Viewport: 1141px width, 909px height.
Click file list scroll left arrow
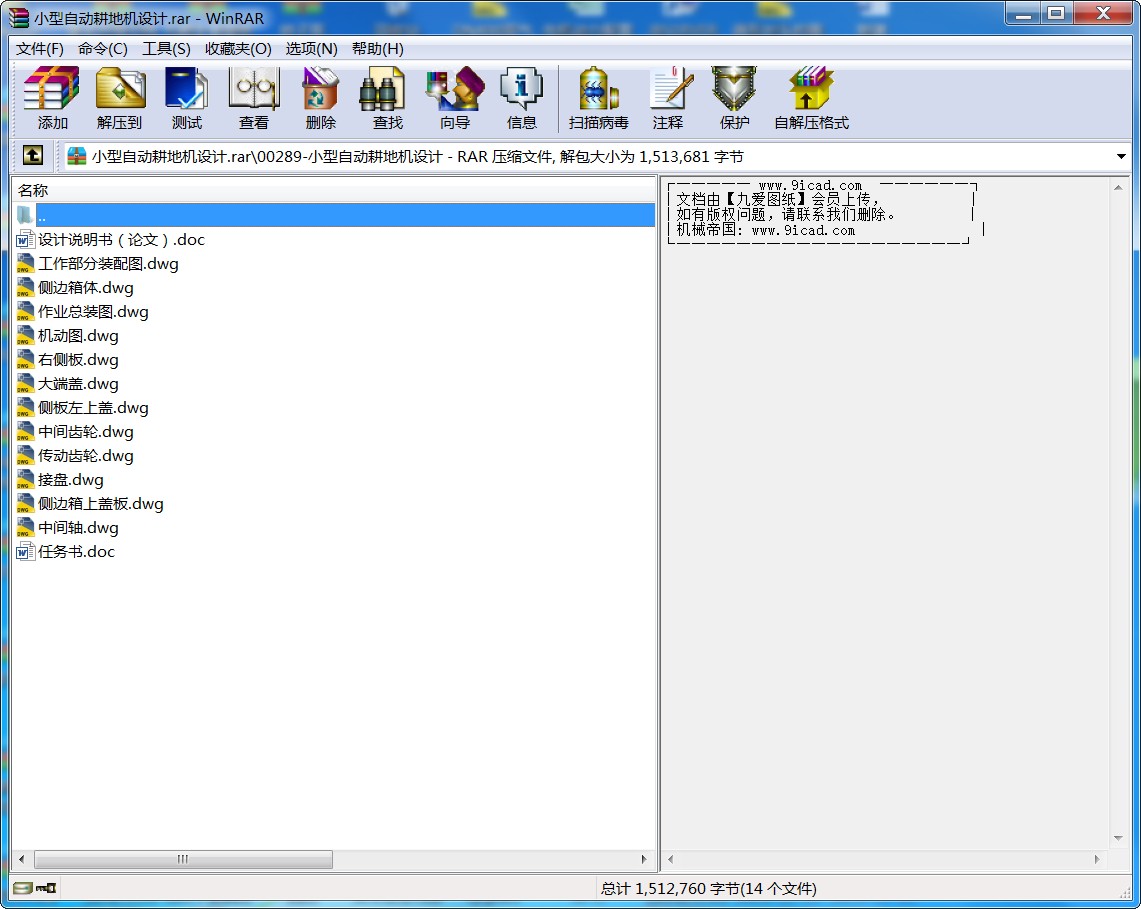coord(22,859)
